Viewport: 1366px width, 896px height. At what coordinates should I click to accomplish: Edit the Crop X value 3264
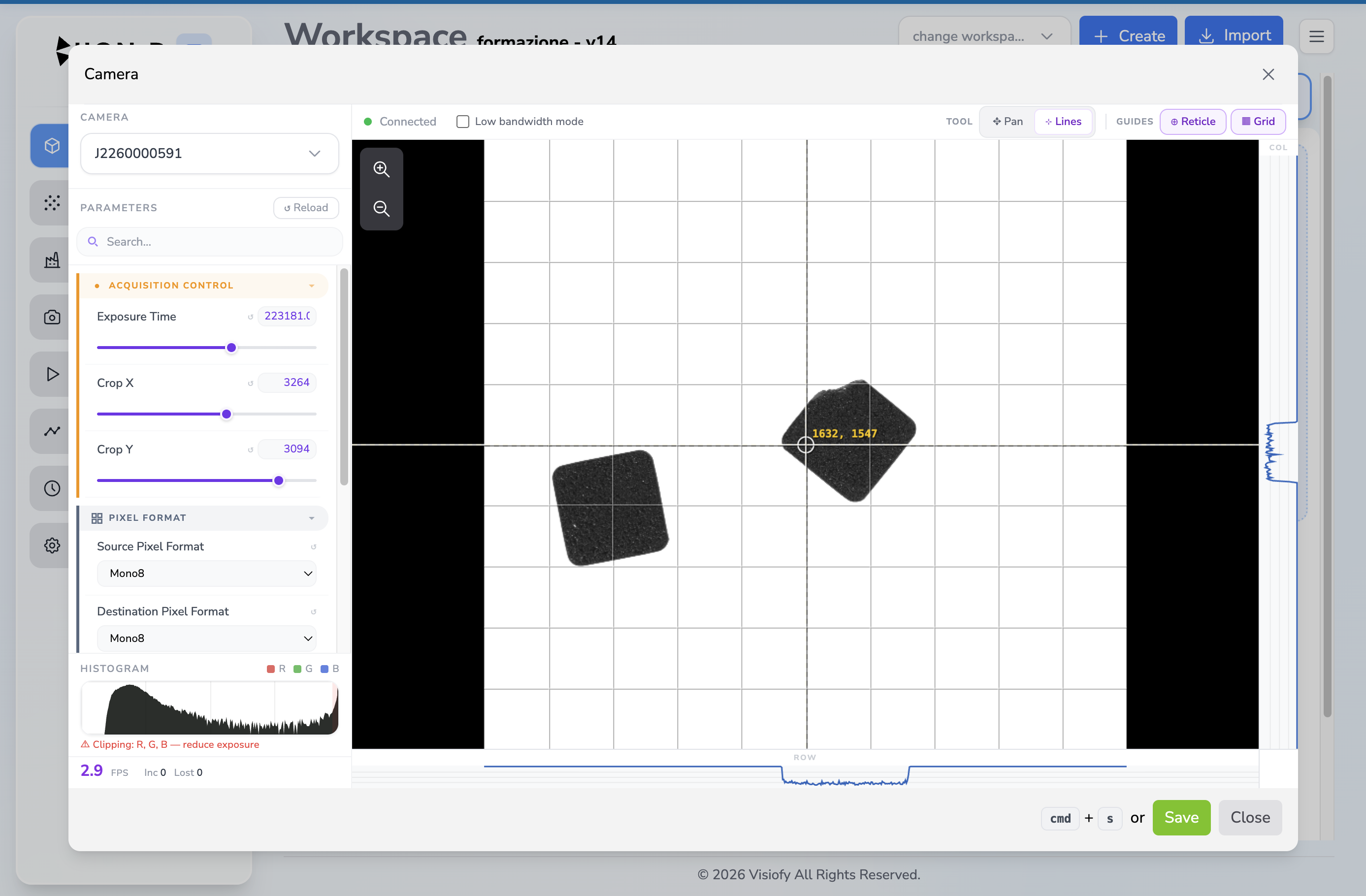pyautogui.click(x=287, y=383)
